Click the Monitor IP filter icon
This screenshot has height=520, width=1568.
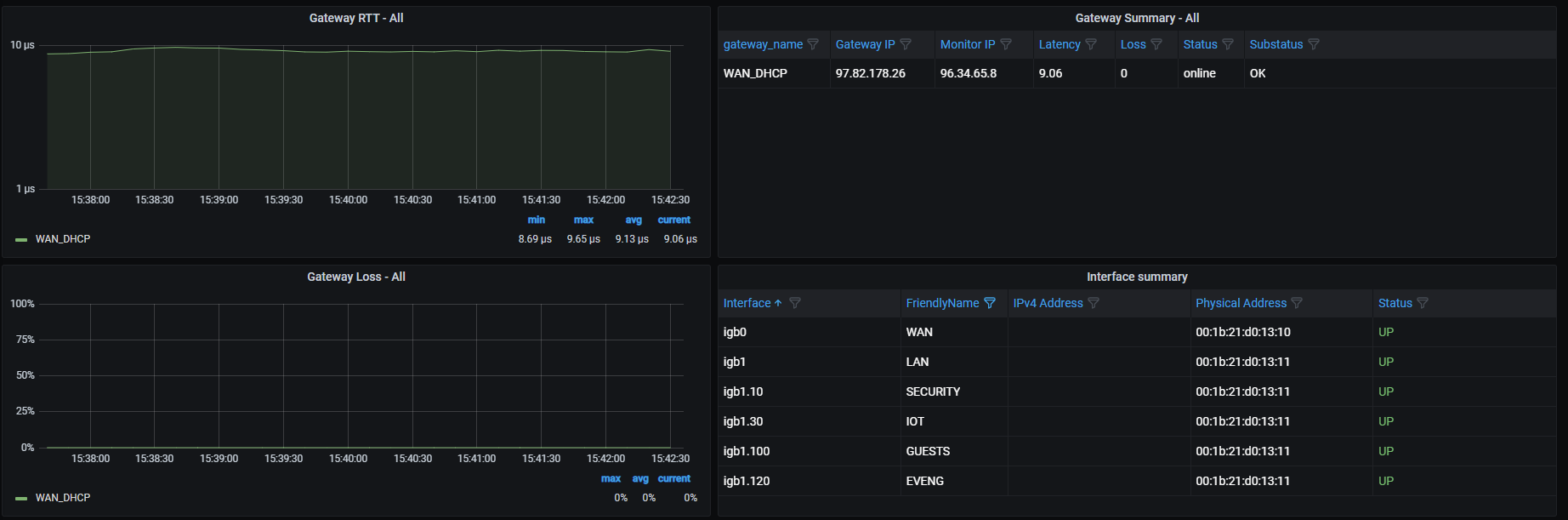pyautogui.click(x=1006, y=44)
